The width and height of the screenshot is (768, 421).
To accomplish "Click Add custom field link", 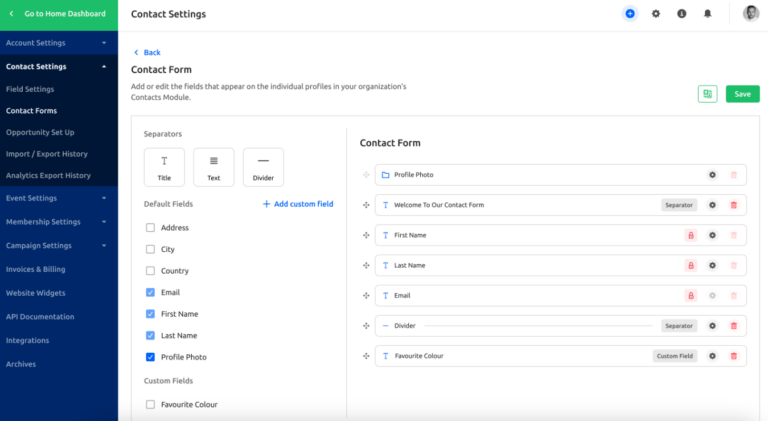I will pyautogui.click(x=298, y=204).
